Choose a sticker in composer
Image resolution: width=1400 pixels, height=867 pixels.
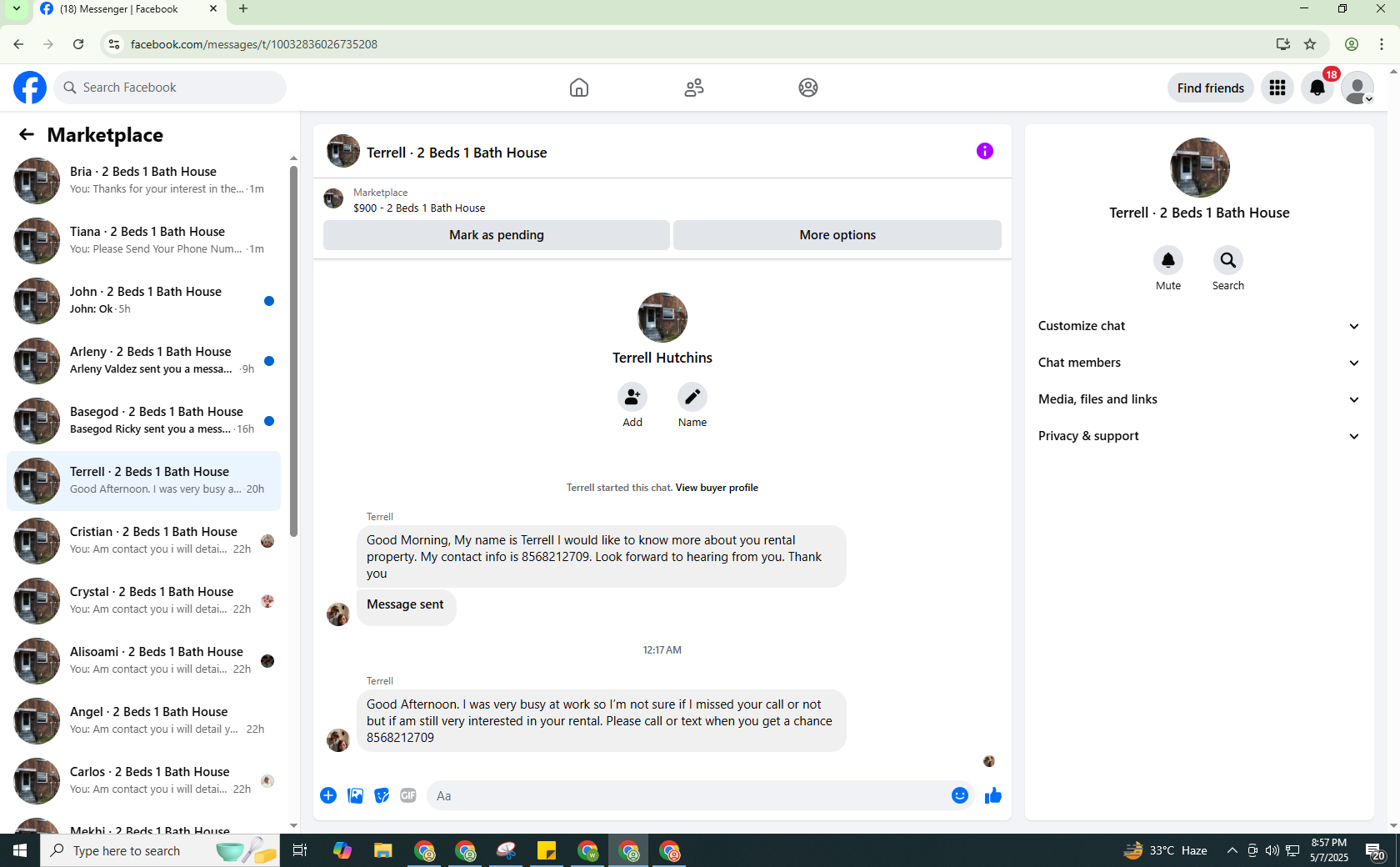382,795
